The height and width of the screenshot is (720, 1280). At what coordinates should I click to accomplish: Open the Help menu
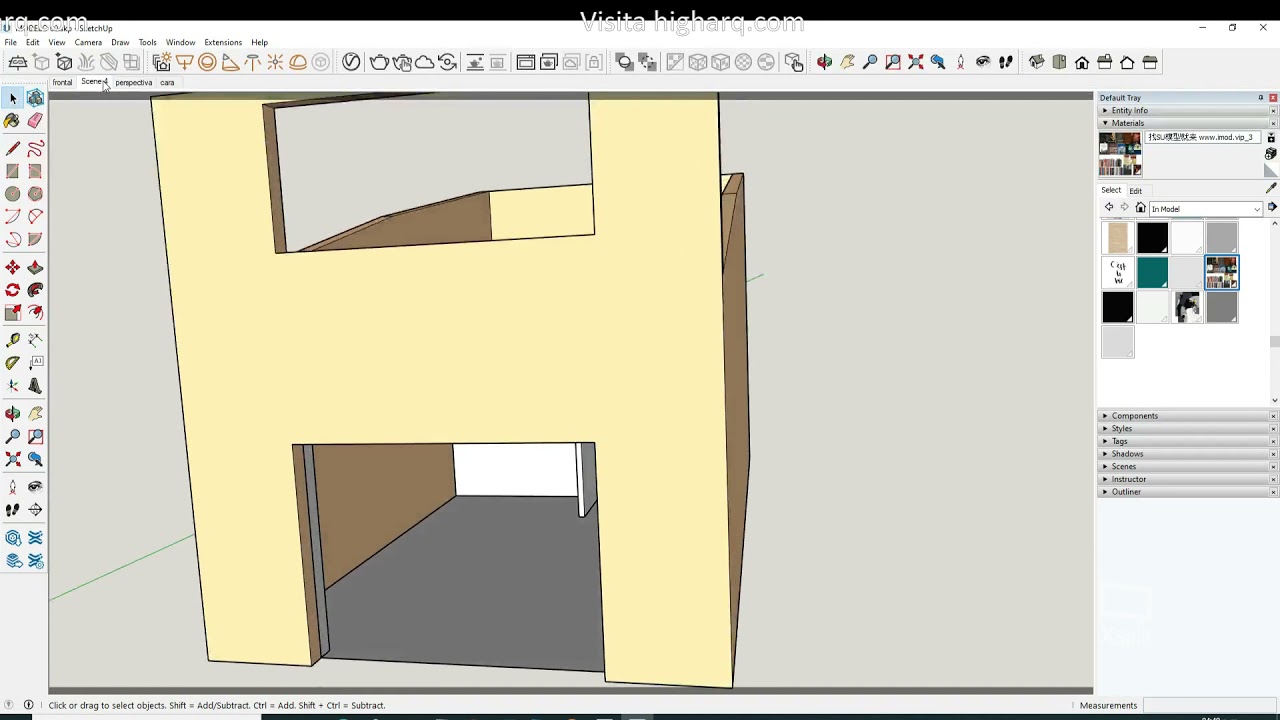[x=259, y=42]
